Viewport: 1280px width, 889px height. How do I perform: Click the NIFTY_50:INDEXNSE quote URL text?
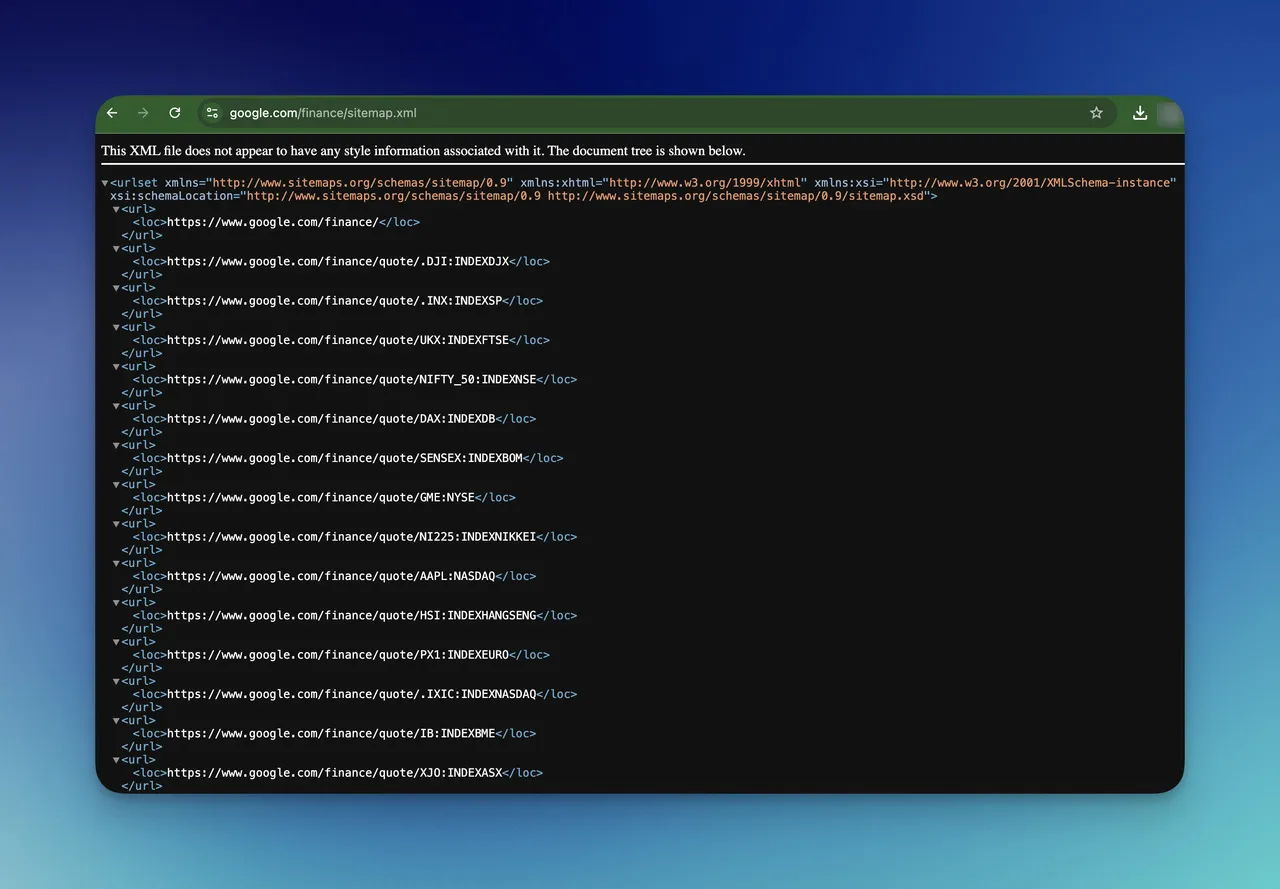tap(351, 380)
